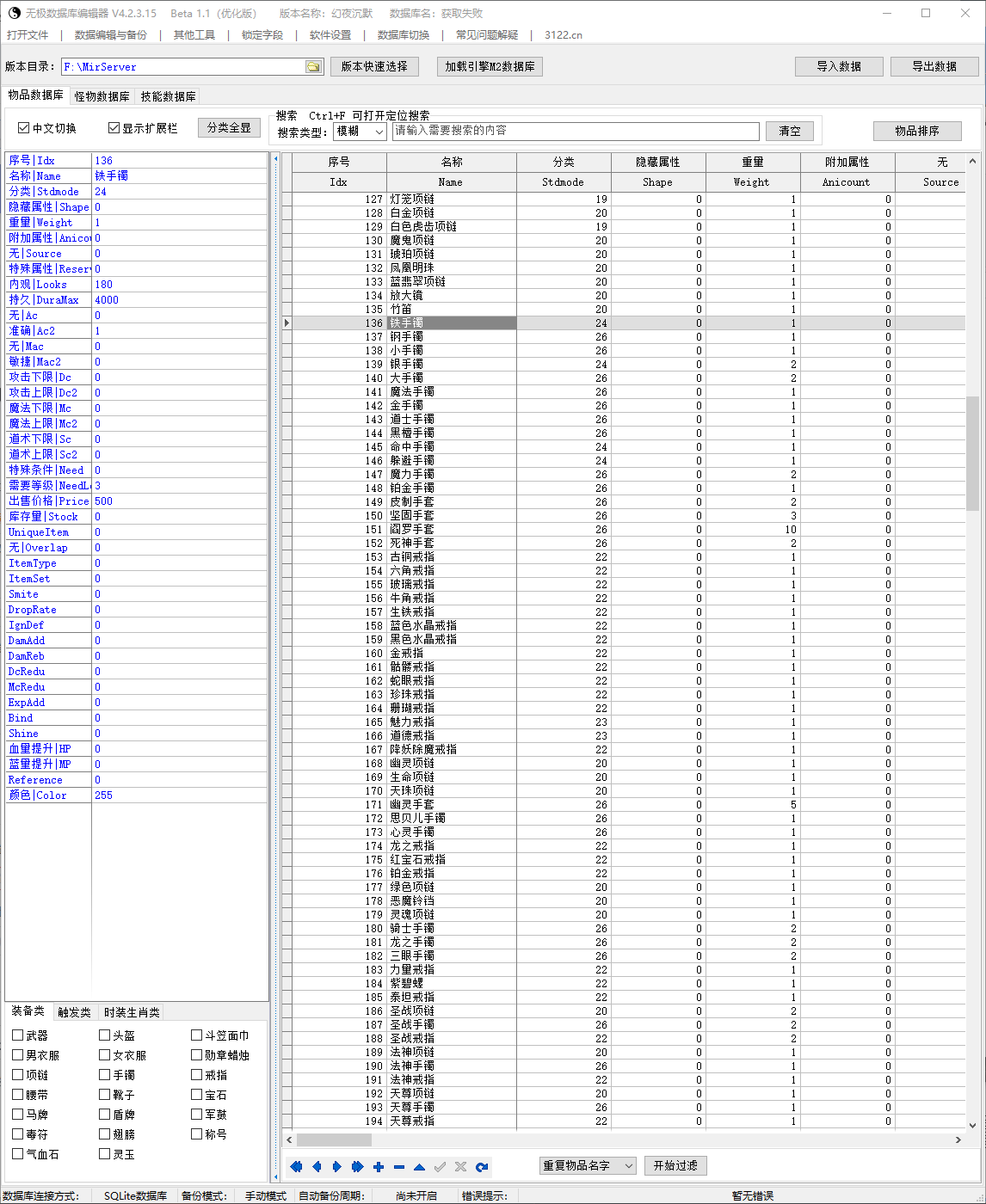Switch to the 触发类 tab
Image resolution: width=986 pixels, height=1204 pixels.
[74, 1012]
